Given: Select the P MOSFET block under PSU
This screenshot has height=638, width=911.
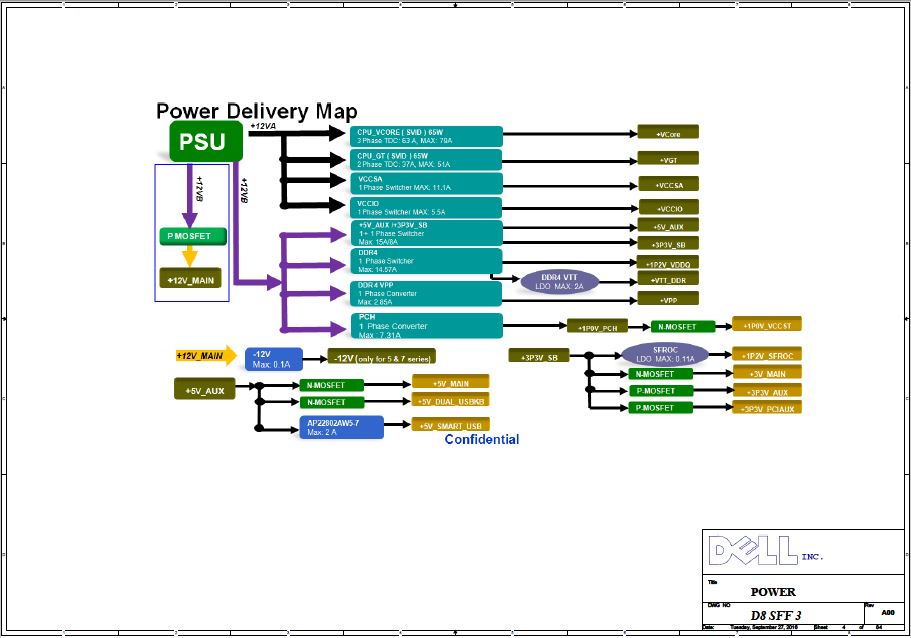Looking at the screenshot, I should [193, 236].
